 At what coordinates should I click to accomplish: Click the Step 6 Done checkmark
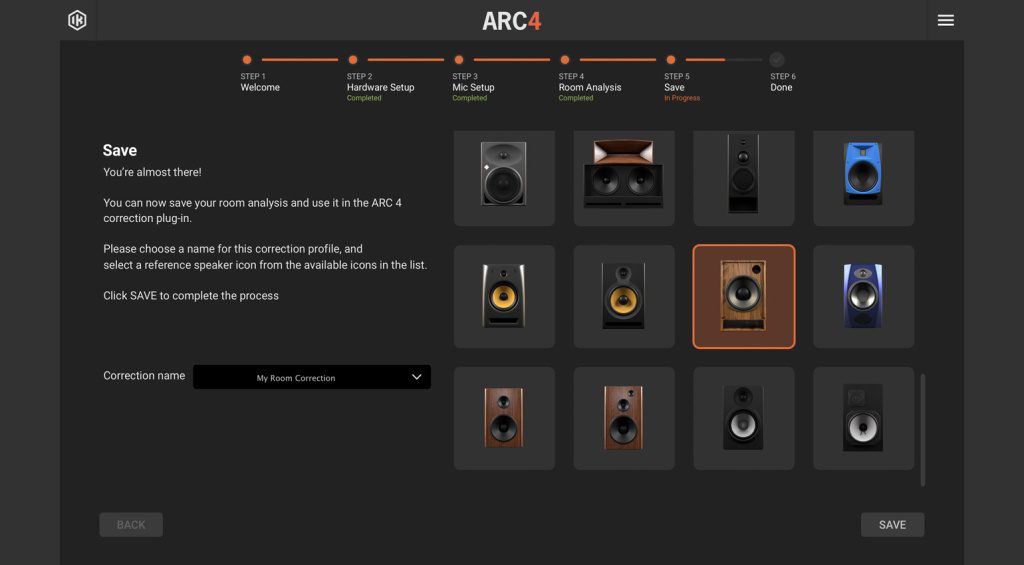pyautogui.click(x=777, y=60)
